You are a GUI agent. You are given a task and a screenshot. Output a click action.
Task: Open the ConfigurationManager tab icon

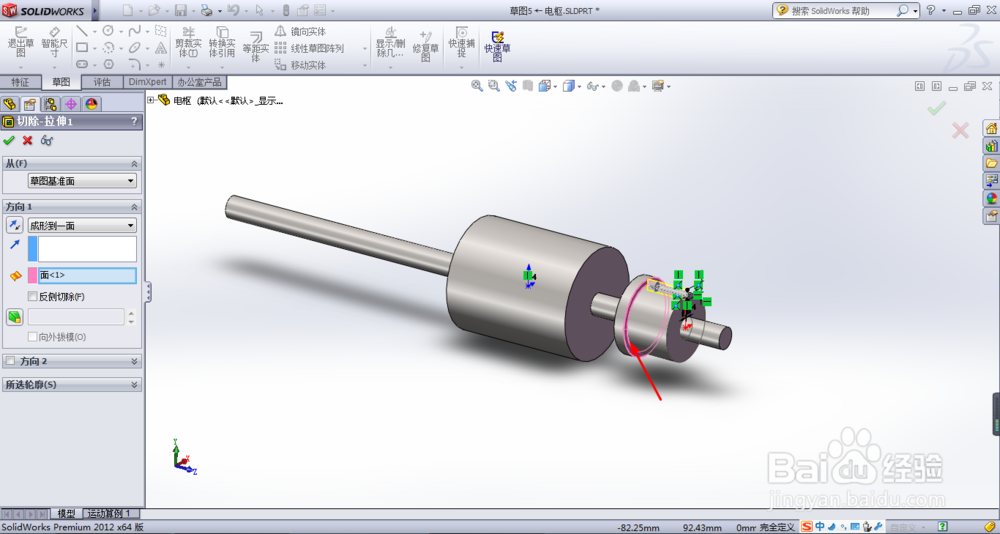tap(50, 104)
